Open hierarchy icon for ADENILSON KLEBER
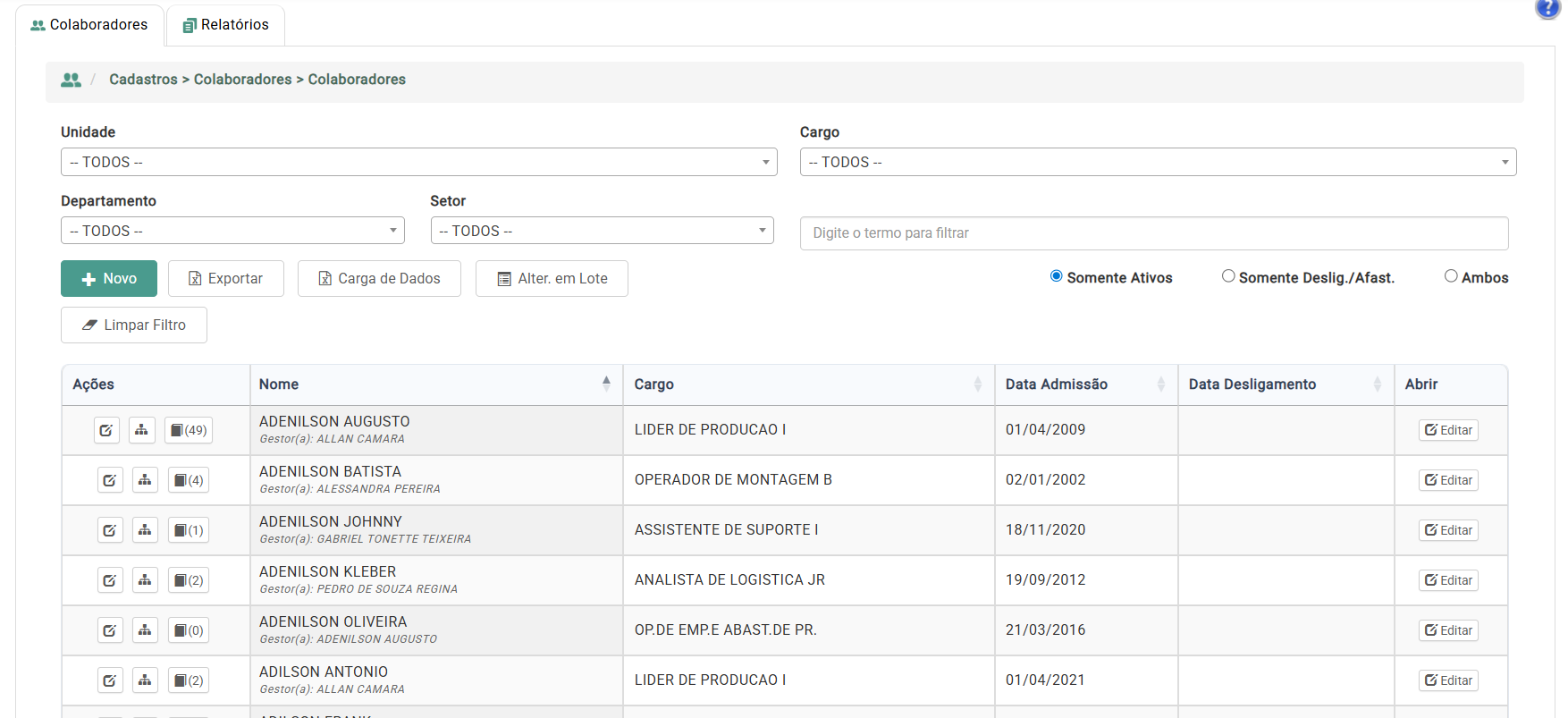The height and width of the screenshot is (718, 1568). coord(145,580)
